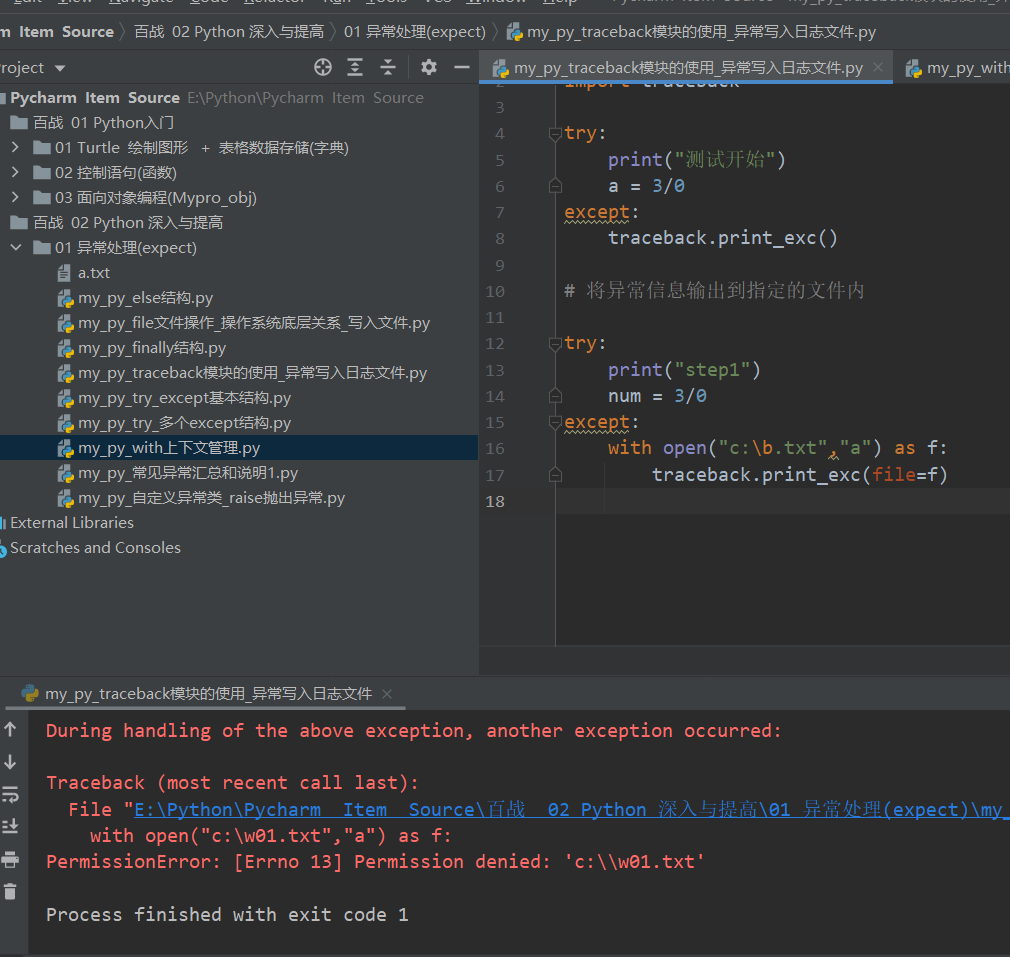1010x957 pixels.
Task: Expand folder 02 控制语句(函数)
Action: click(15, 173)
